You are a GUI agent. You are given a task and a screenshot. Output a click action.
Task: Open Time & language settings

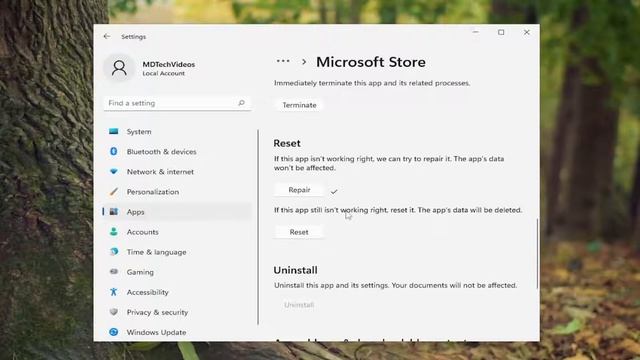[x=156, y=252]
